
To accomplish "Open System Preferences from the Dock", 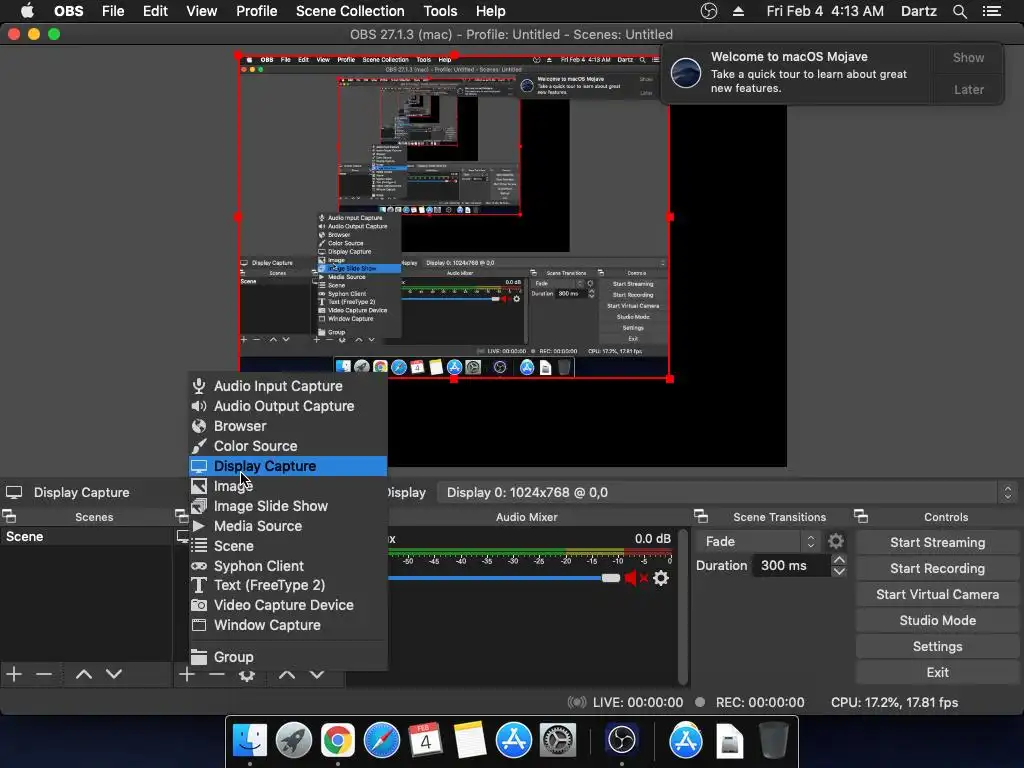I will (x=558, y=740).
